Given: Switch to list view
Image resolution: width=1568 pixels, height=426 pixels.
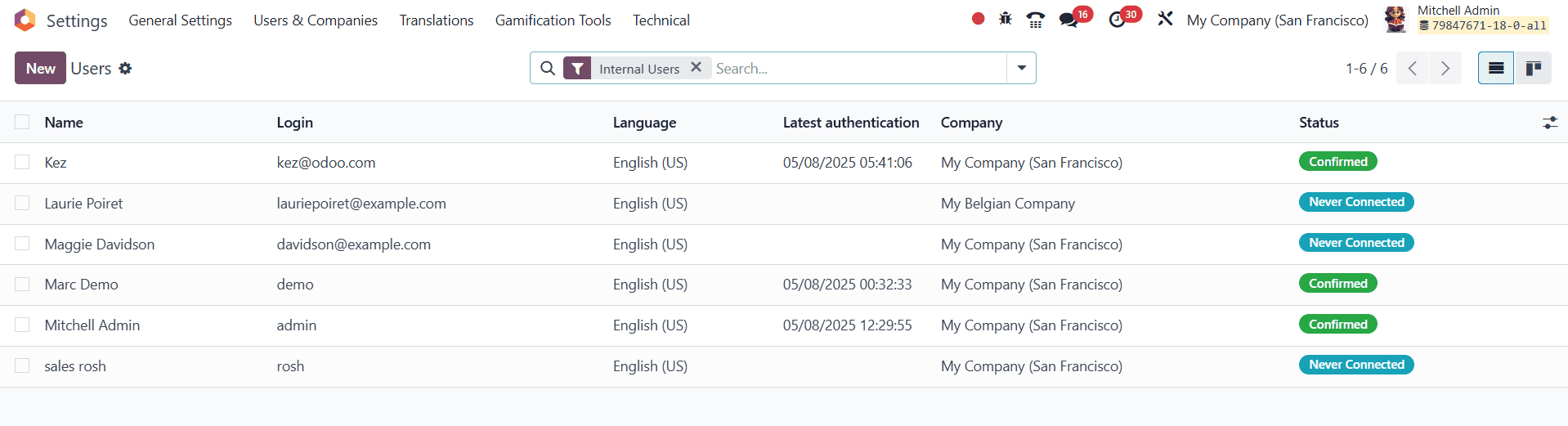Looking at the screenshot, I should pyautogui.click(x=1496, y=68).
